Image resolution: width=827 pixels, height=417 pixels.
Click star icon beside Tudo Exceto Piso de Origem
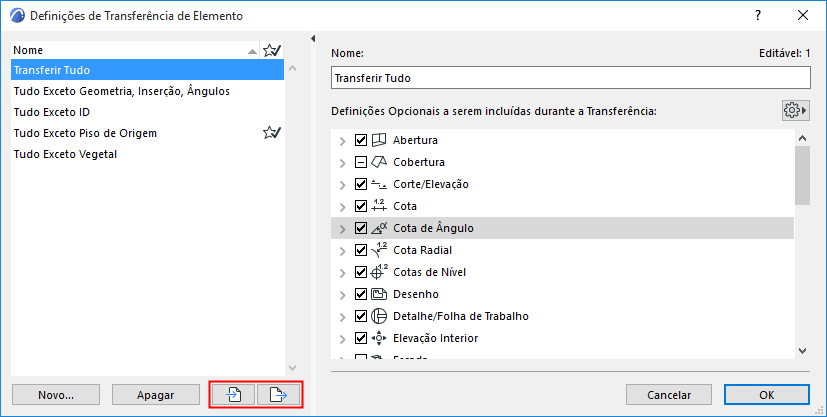(x=270, y=133)
